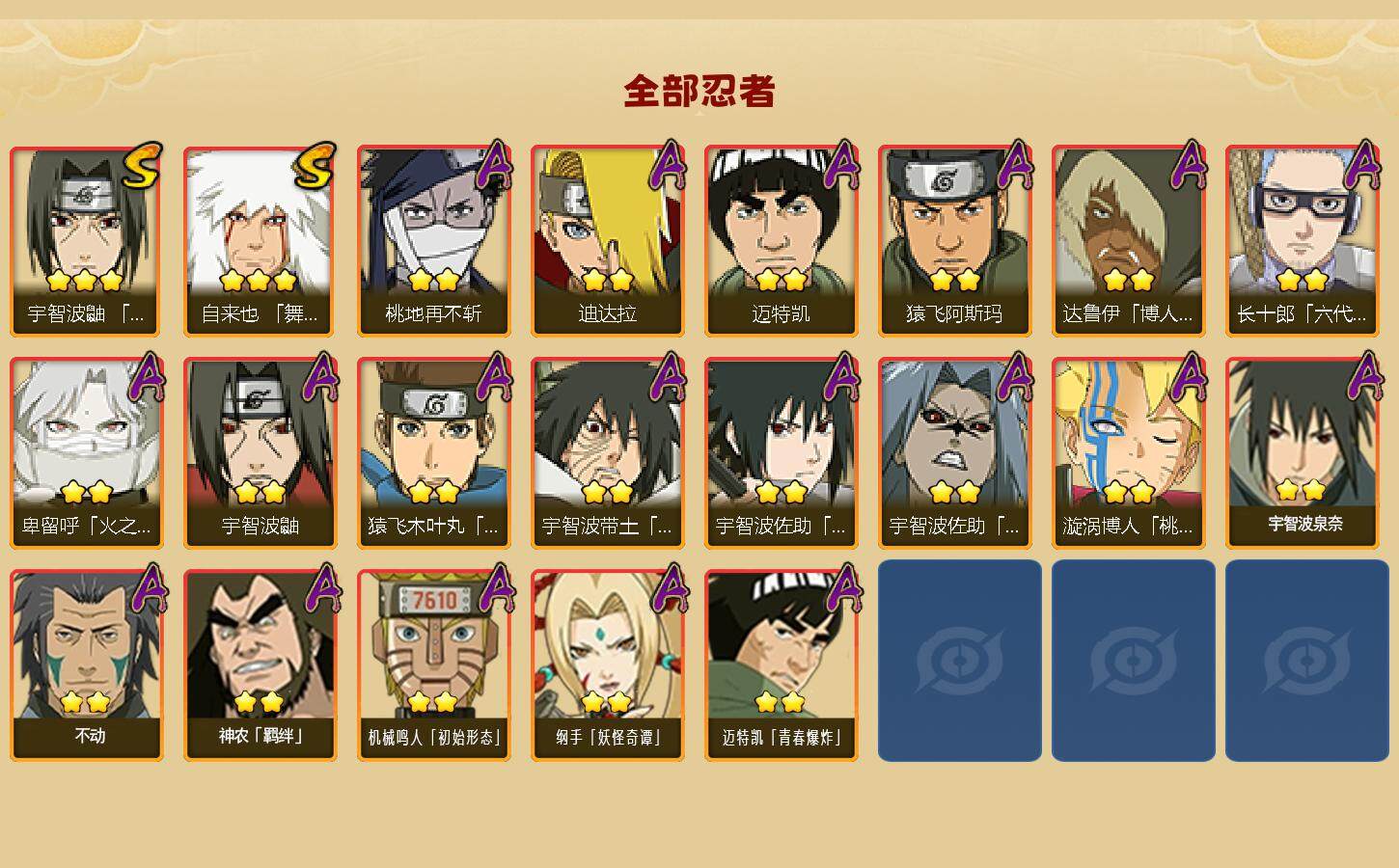
Task: Choose the 桃地再不斩 ninja card
Action: pyautogui.click(x=433, y=241)
